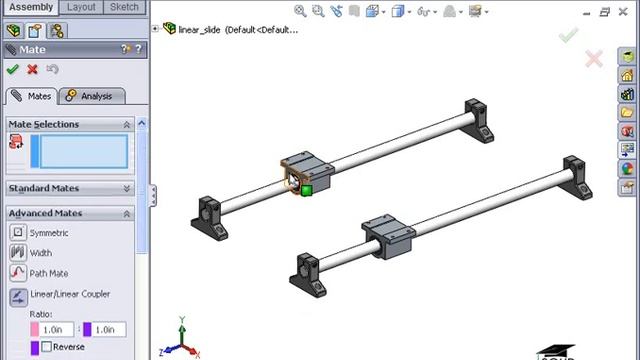This screenshot has height=360, width=640.
Task: Open View Palette task pane icon
Action: [x=627, y=150]
